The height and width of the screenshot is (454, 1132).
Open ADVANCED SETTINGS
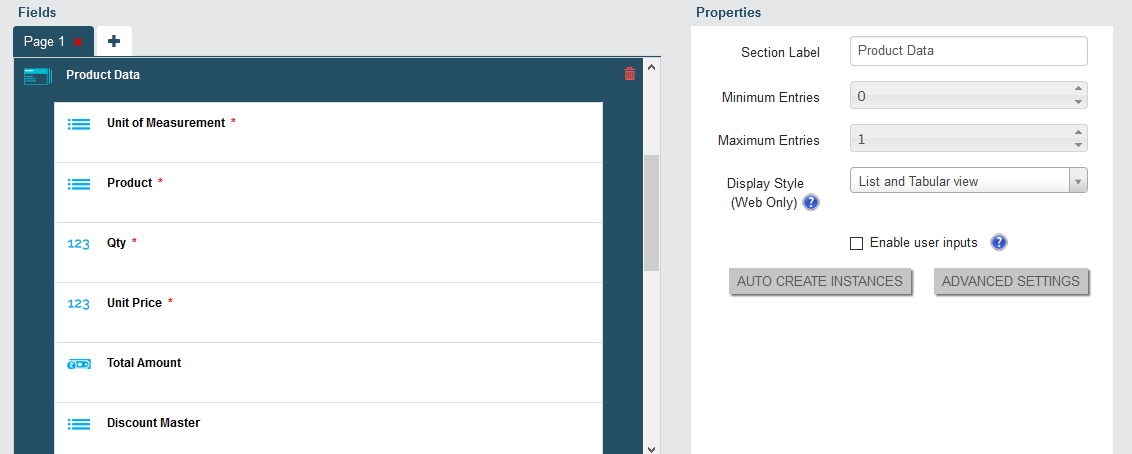pyautogui.click(x=1011, y=281)
